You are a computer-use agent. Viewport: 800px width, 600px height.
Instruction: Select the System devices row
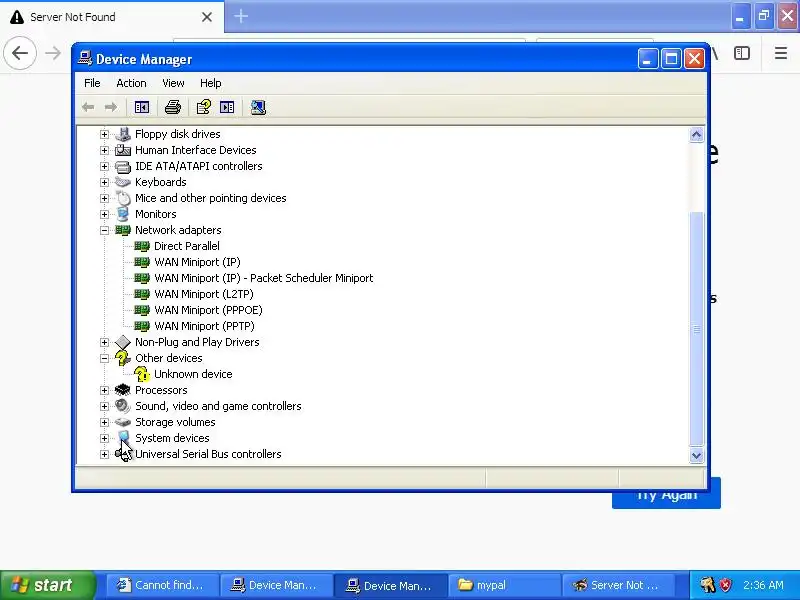click(x=172, y=438)
